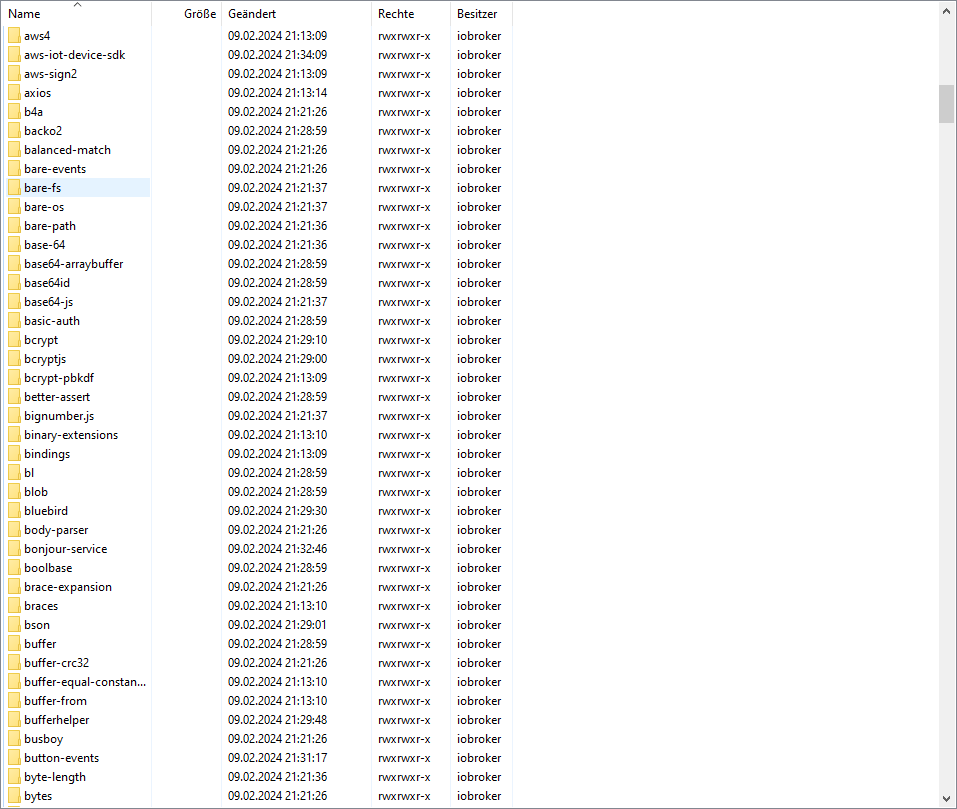The height and width of the screenshot is (809, 957).
Task: Select the bare-fs folder icon
Action: click(x=15, y=188)
